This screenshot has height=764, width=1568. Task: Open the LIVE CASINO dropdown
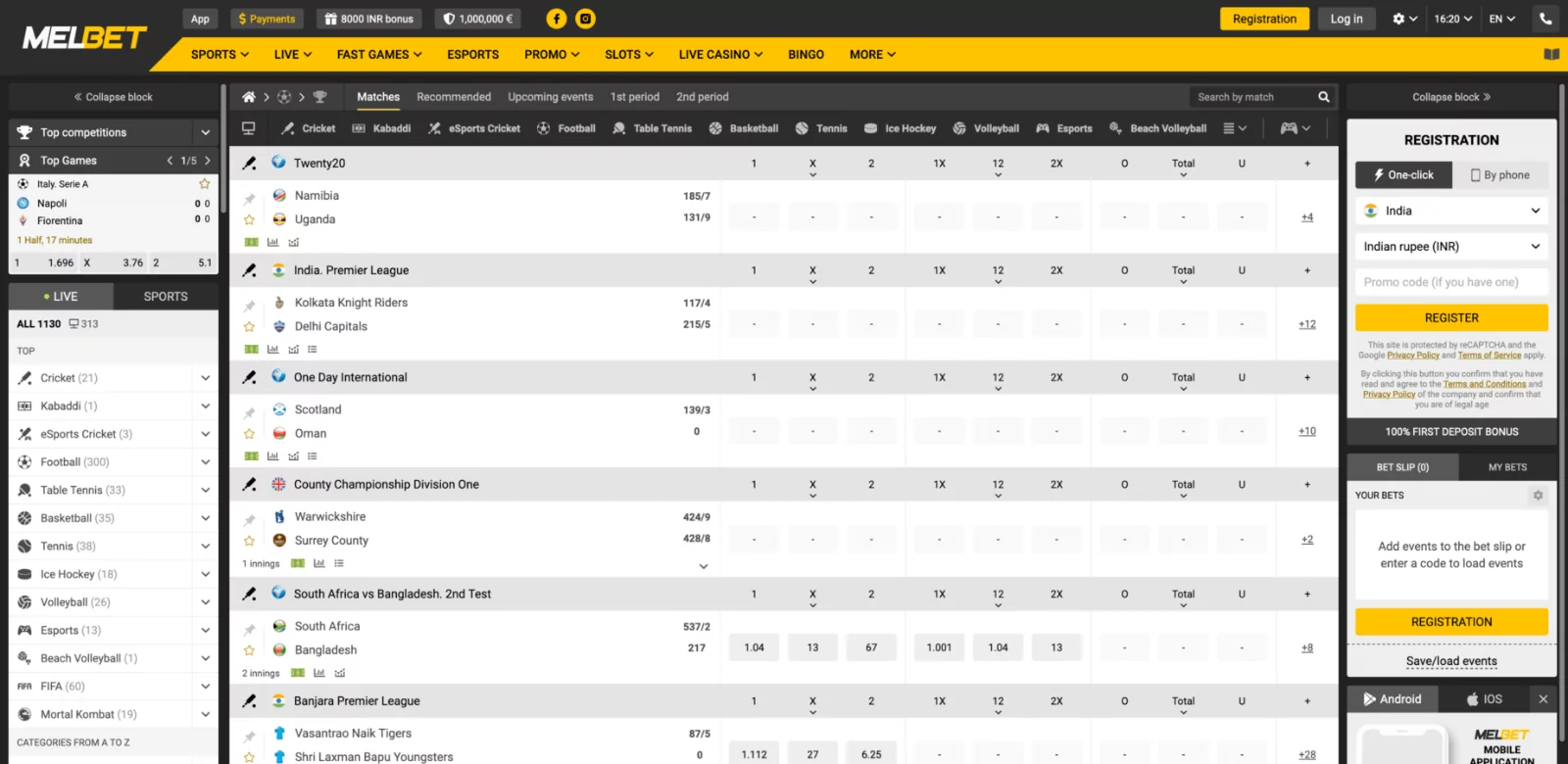point(720,55)
